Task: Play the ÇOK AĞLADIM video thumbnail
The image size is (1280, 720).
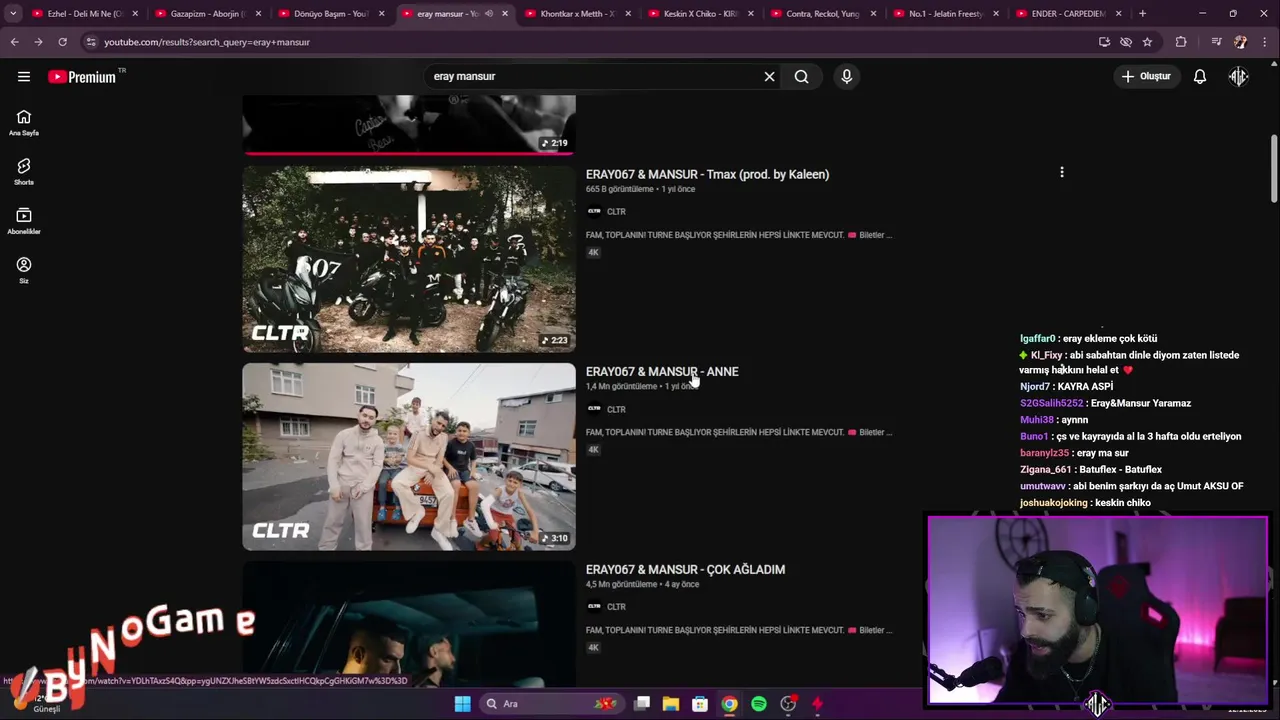Action: pos(409,623)
